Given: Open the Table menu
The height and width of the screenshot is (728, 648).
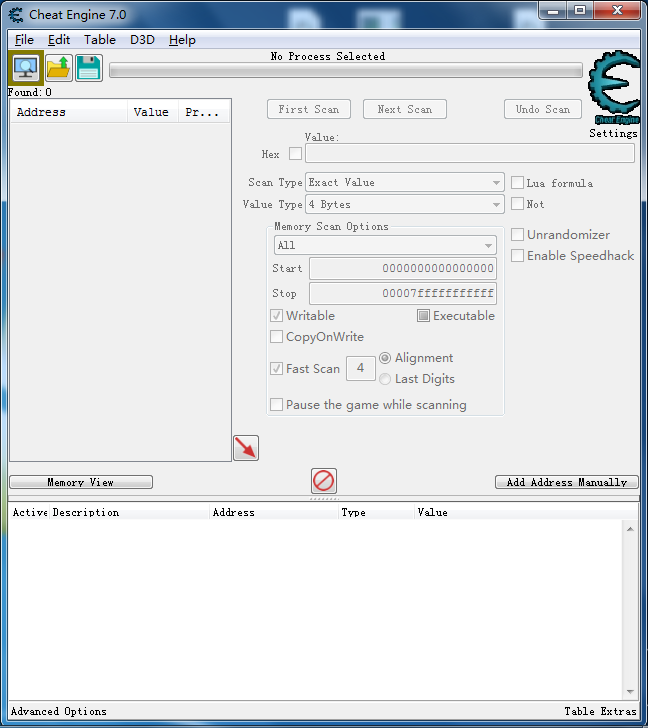Looking at the screenshot, I should coord(100,40).
